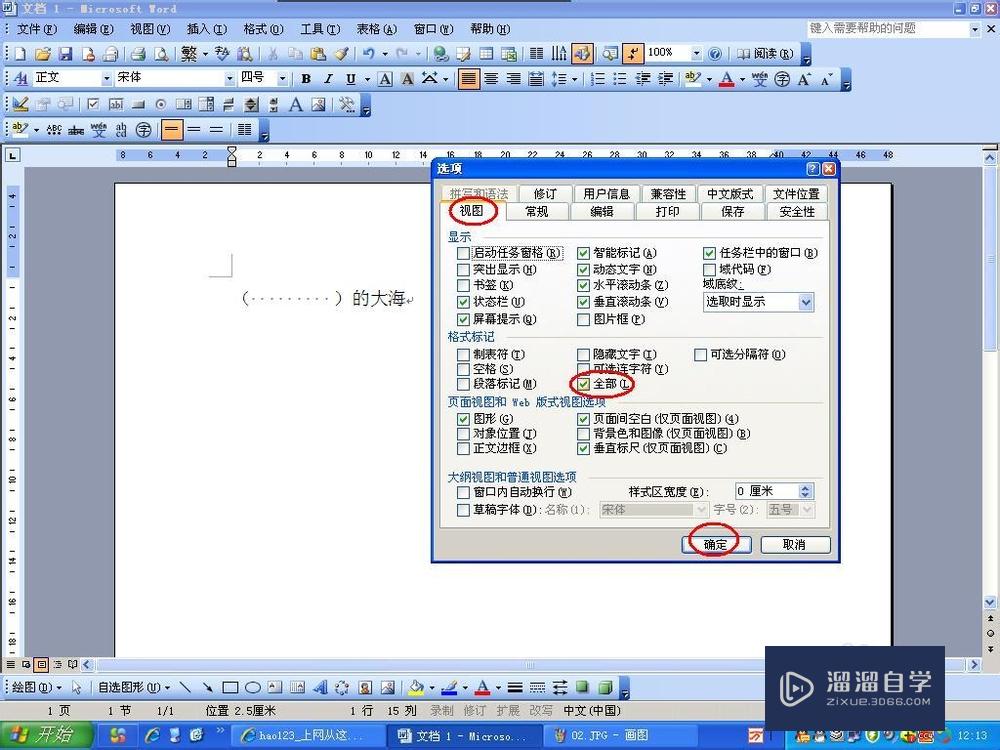
Task: Switch to the 打印 tab
Action: point(668,212)
